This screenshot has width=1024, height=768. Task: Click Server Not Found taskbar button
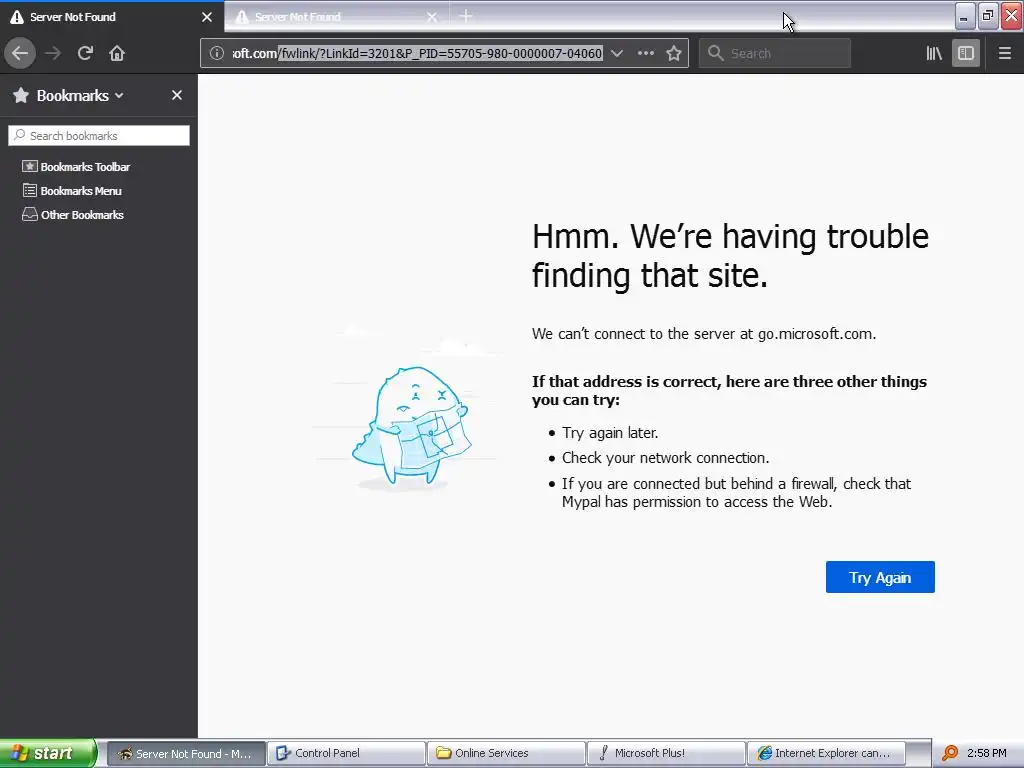[186, 753]
